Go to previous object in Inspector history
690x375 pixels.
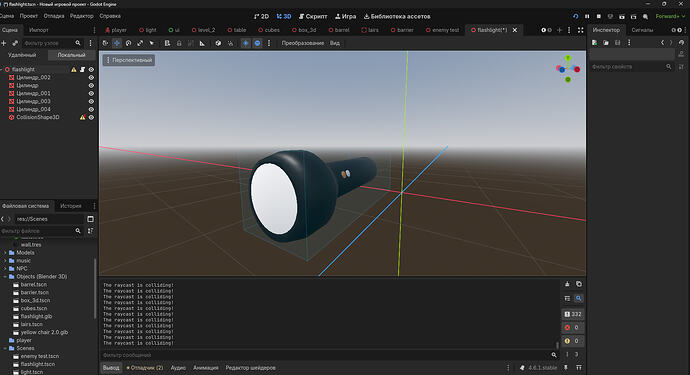pyautogui.click(x=662, y=43)
